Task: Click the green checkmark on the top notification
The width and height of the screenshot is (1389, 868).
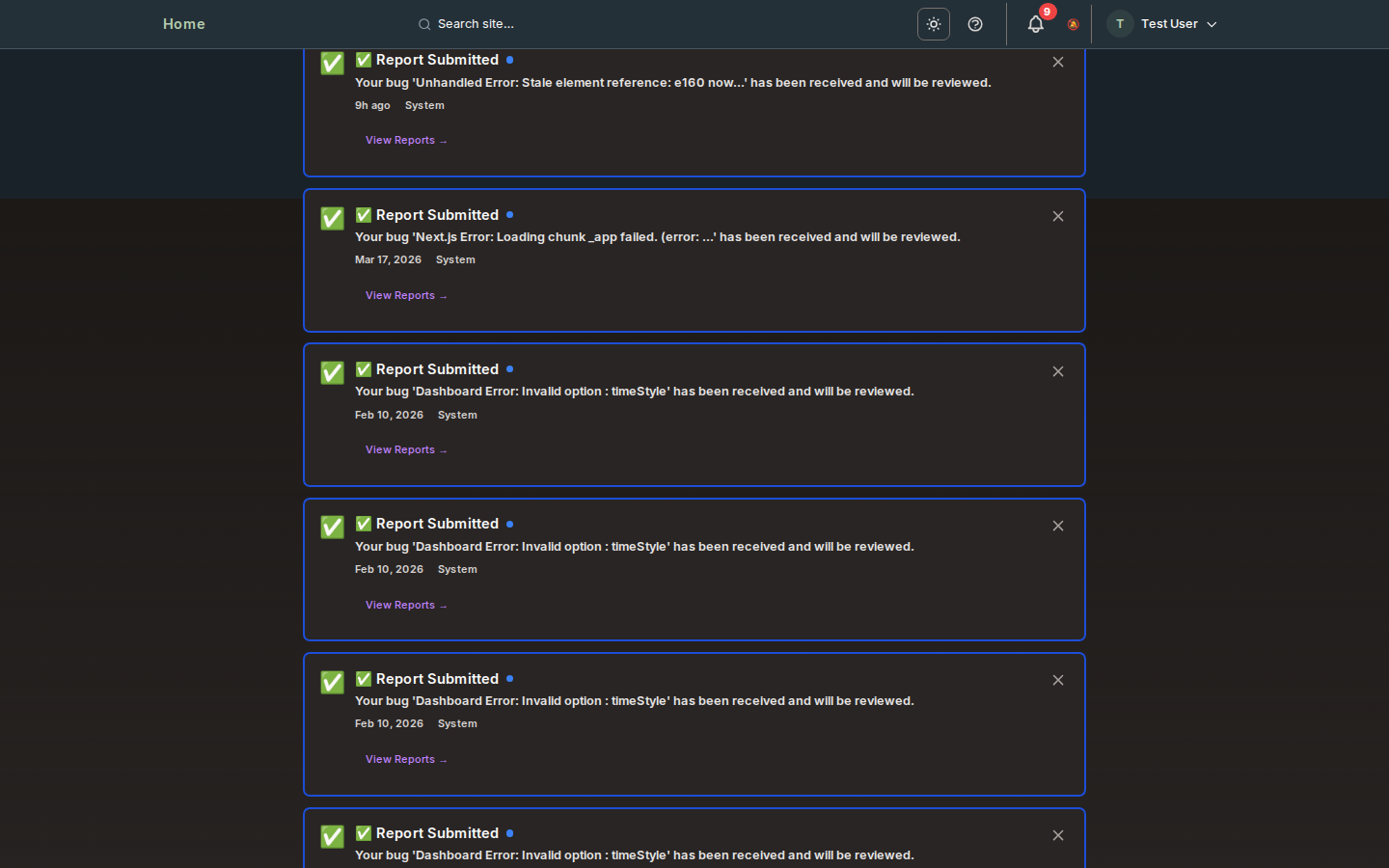Action: pos(332,63)
